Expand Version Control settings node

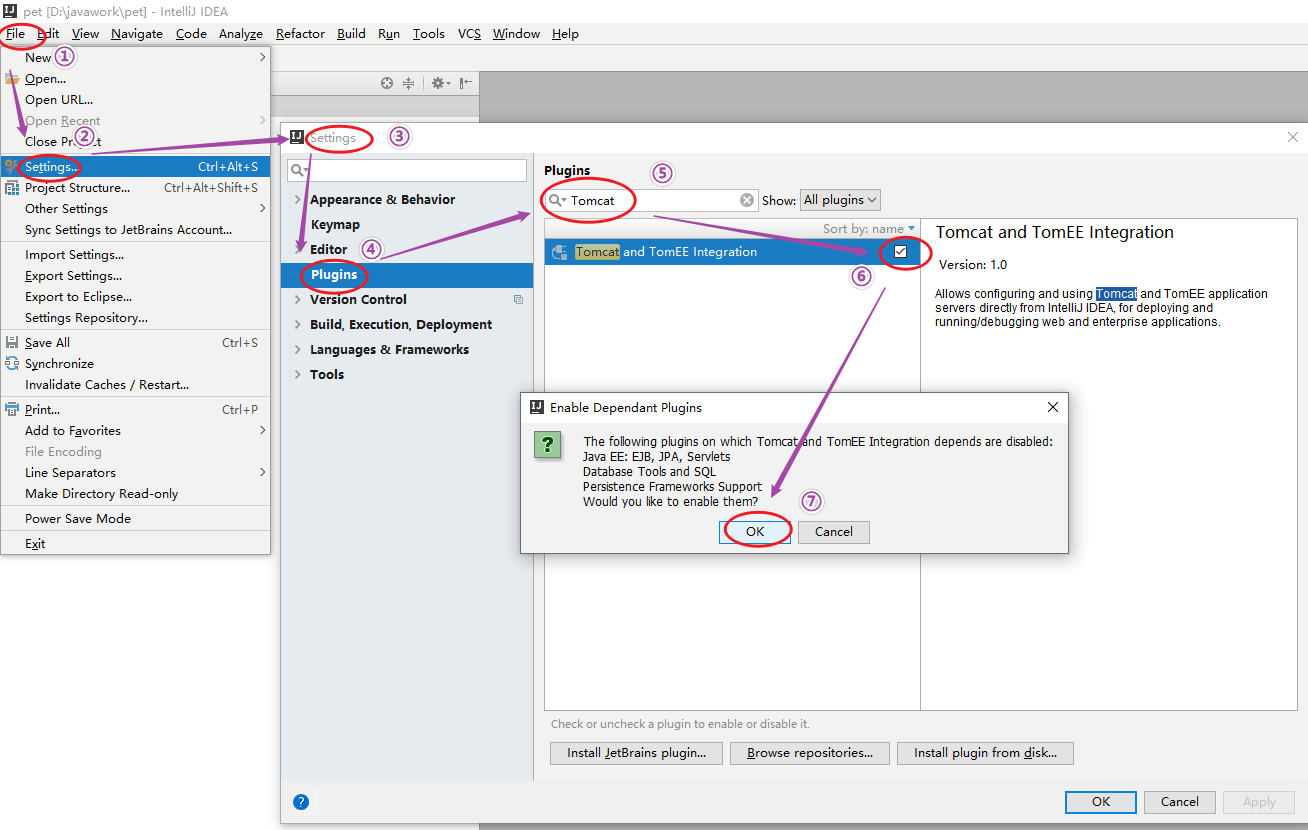[x=298, y=299]
